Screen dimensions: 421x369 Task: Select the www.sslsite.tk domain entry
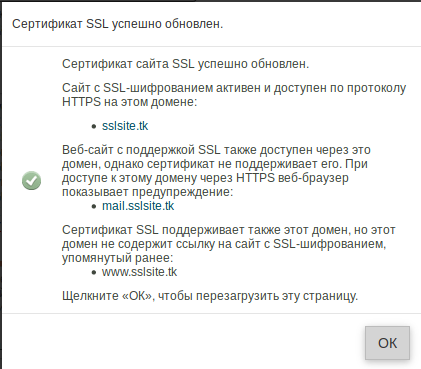click(x=139, y=272)
